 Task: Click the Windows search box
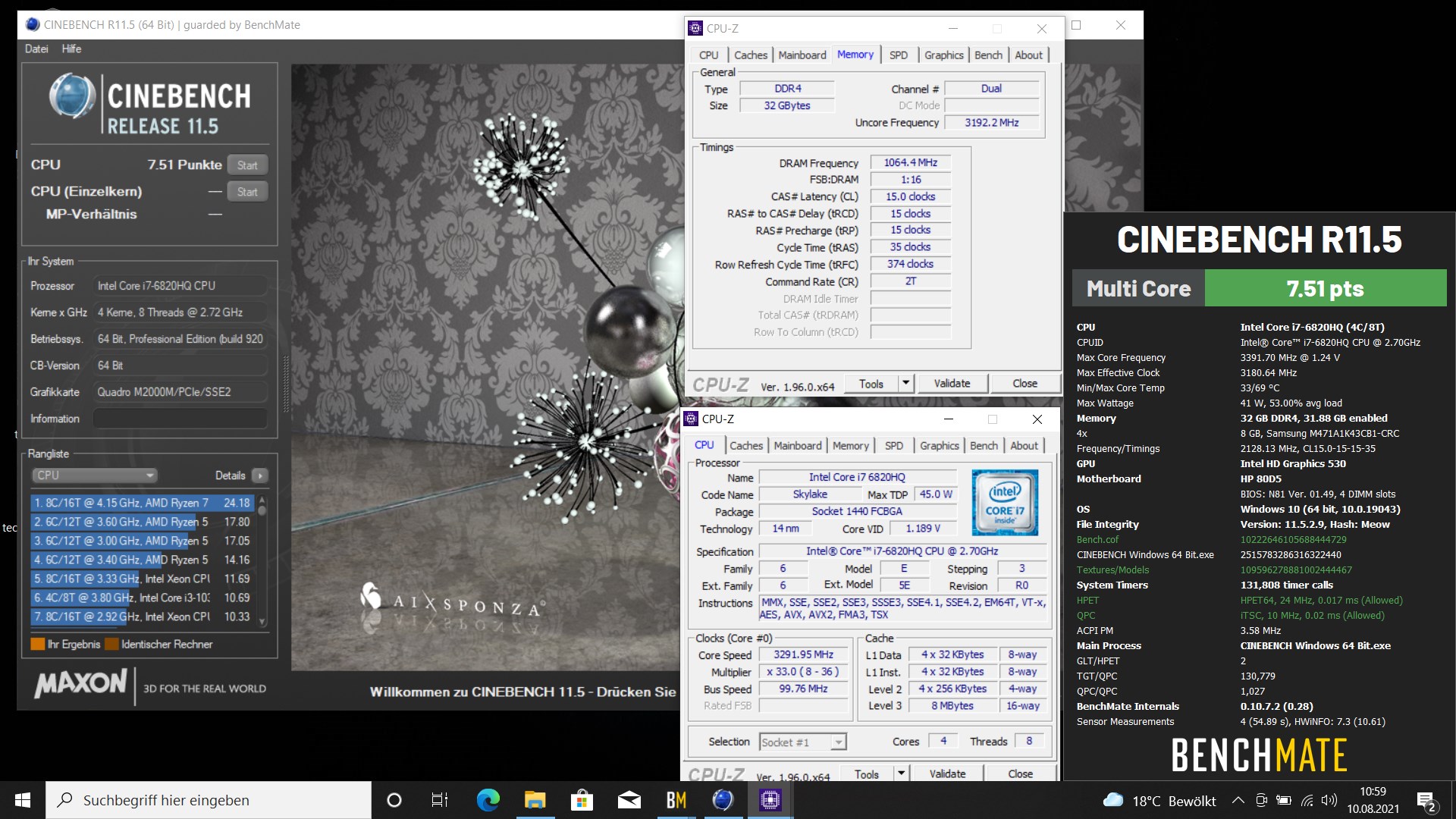click(209, 800)
